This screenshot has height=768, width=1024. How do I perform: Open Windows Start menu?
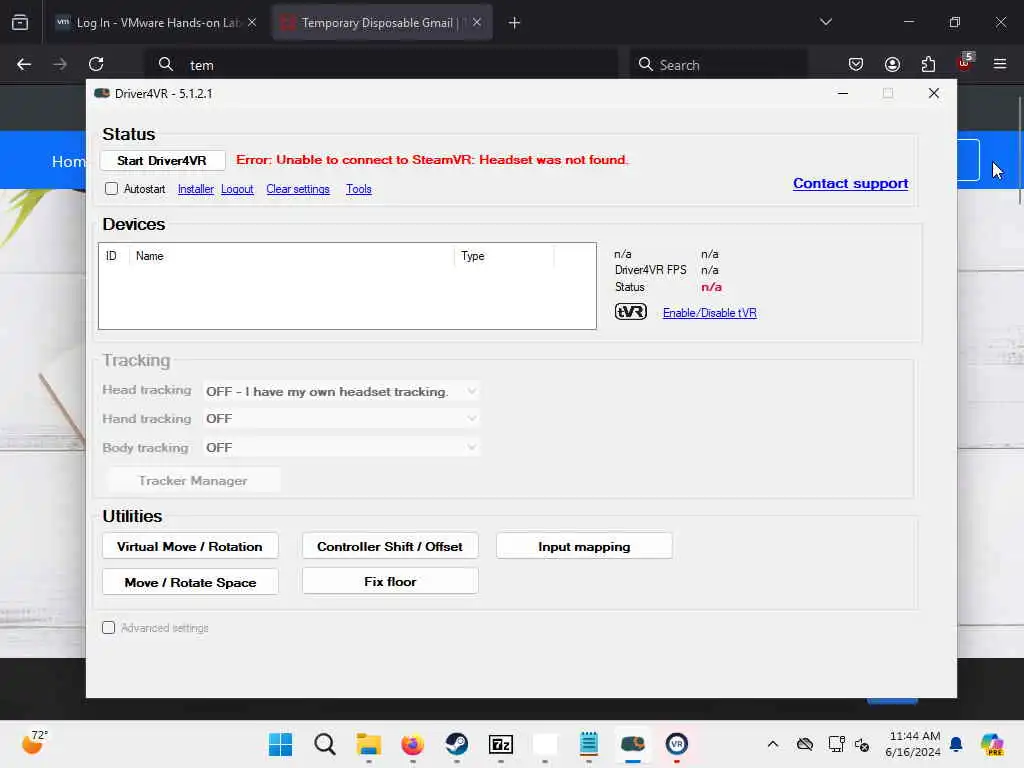(x=281, y=744)
